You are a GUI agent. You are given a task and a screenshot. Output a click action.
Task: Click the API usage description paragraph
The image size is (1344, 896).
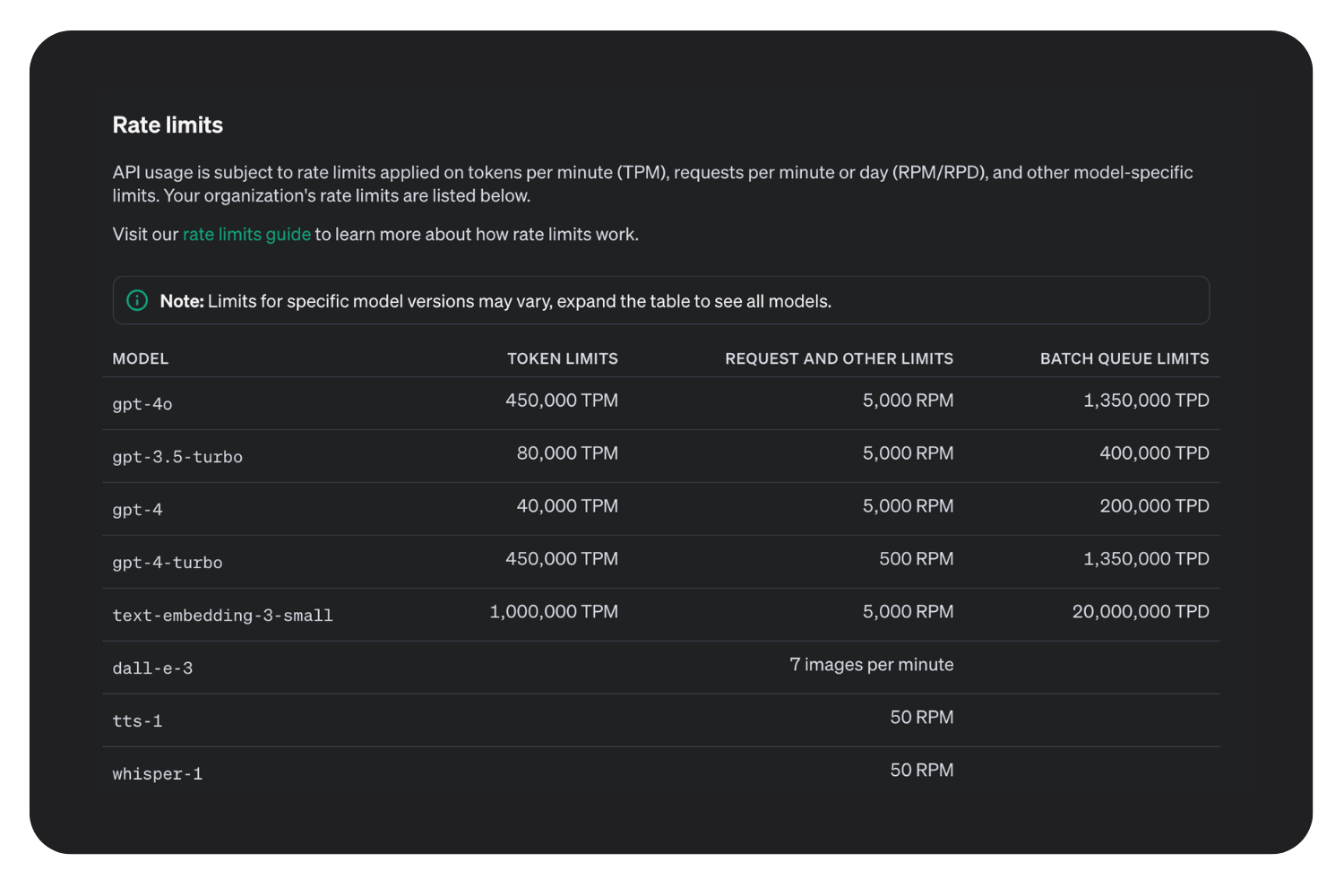[x=652, y=184]
